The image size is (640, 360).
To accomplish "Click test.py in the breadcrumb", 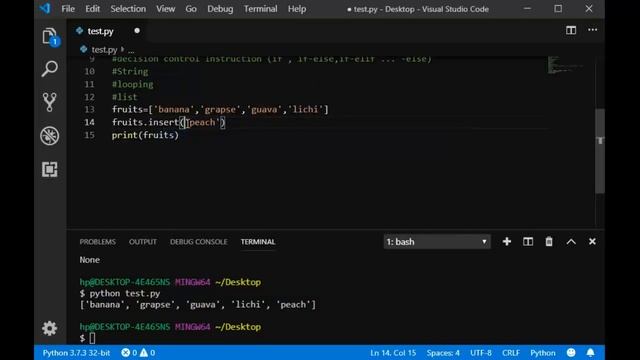I will coord(104,50).
